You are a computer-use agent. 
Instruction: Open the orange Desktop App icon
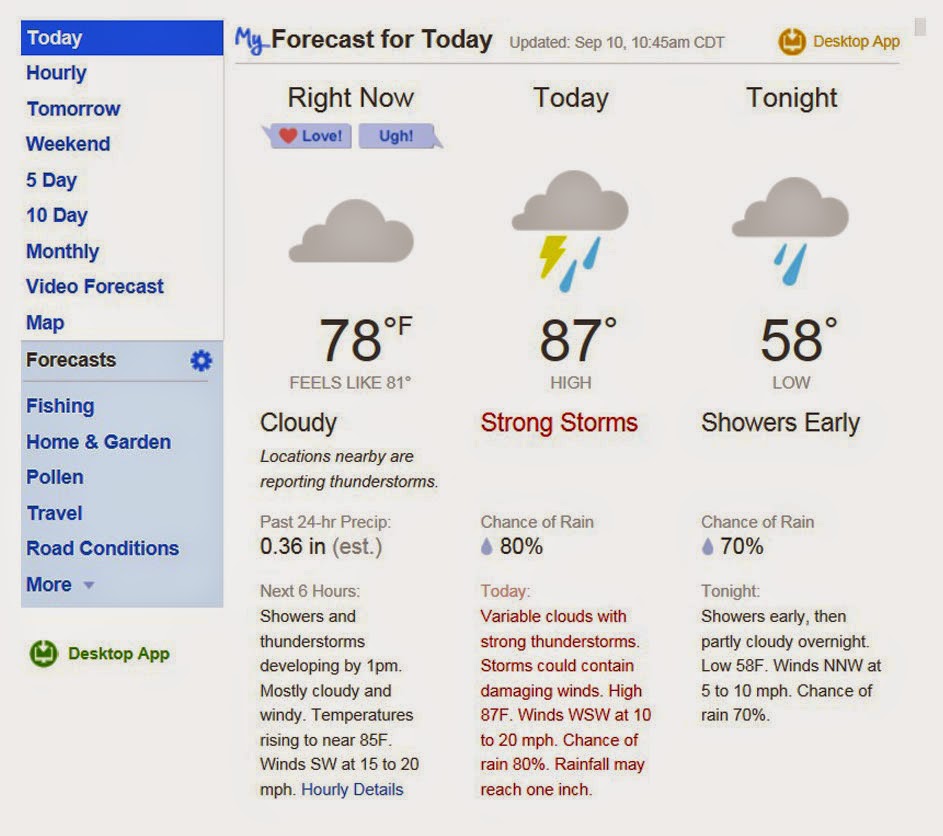791,41
